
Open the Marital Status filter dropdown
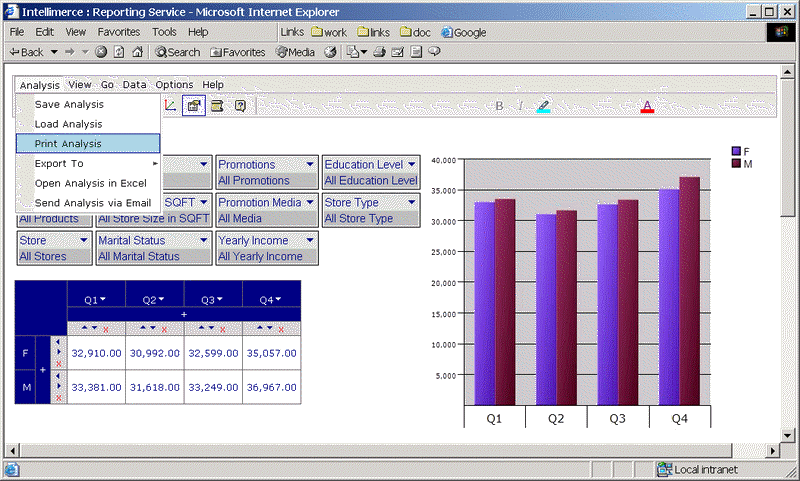[x=204, y=240]
